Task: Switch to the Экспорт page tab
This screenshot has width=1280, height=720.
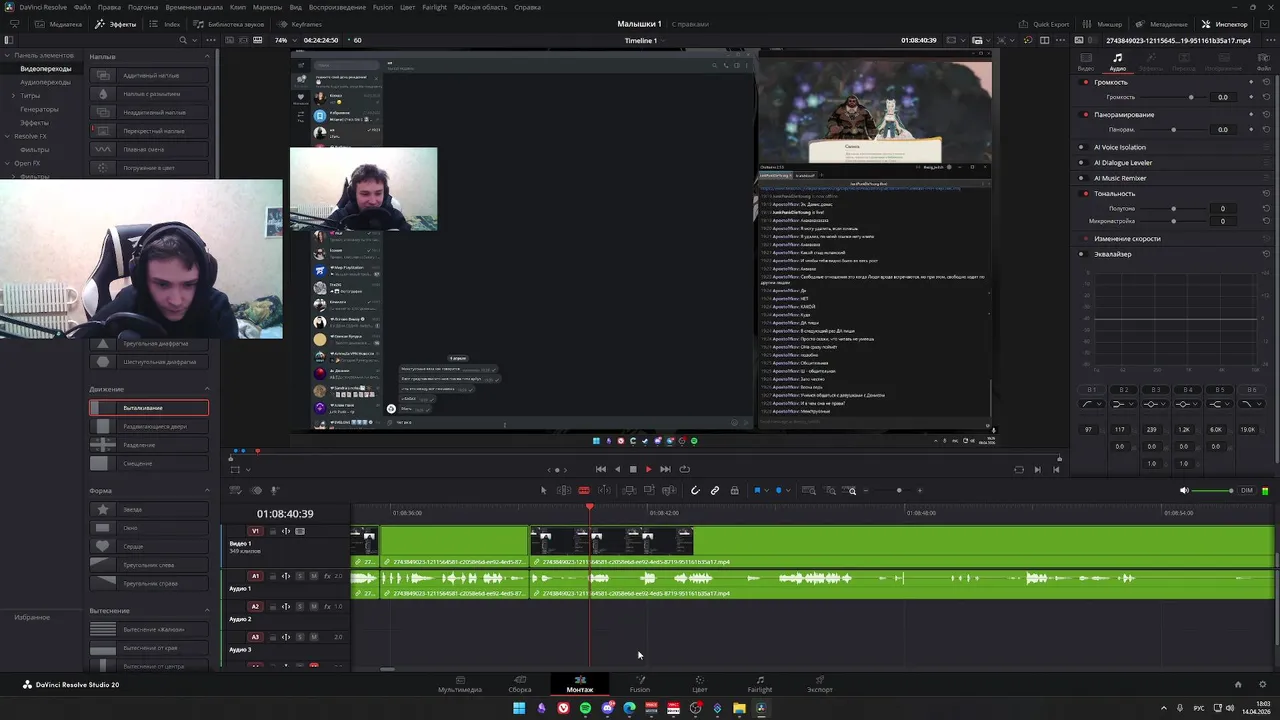Action: [820, 684]
